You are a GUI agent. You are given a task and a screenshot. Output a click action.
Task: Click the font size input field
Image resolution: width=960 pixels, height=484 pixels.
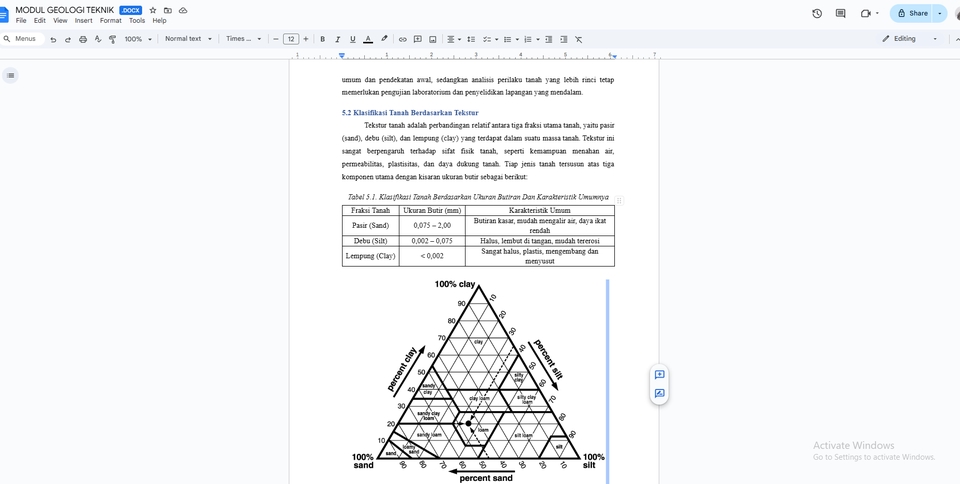291,39
